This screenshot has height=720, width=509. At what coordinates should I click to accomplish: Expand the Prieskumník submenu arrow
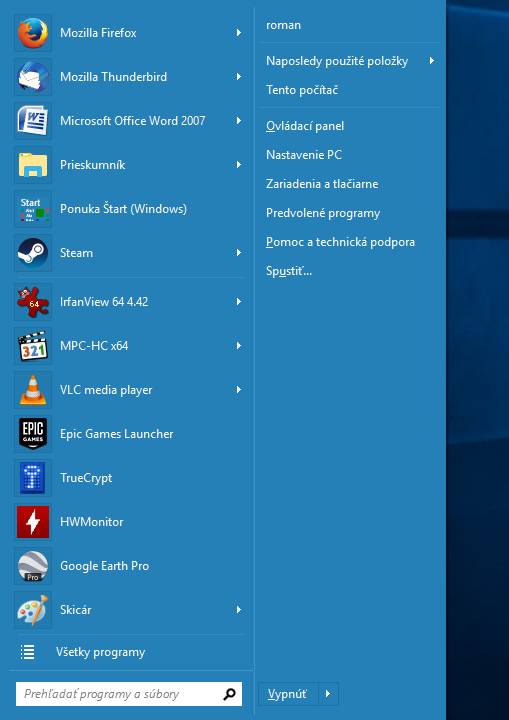[x=239, y=165]
